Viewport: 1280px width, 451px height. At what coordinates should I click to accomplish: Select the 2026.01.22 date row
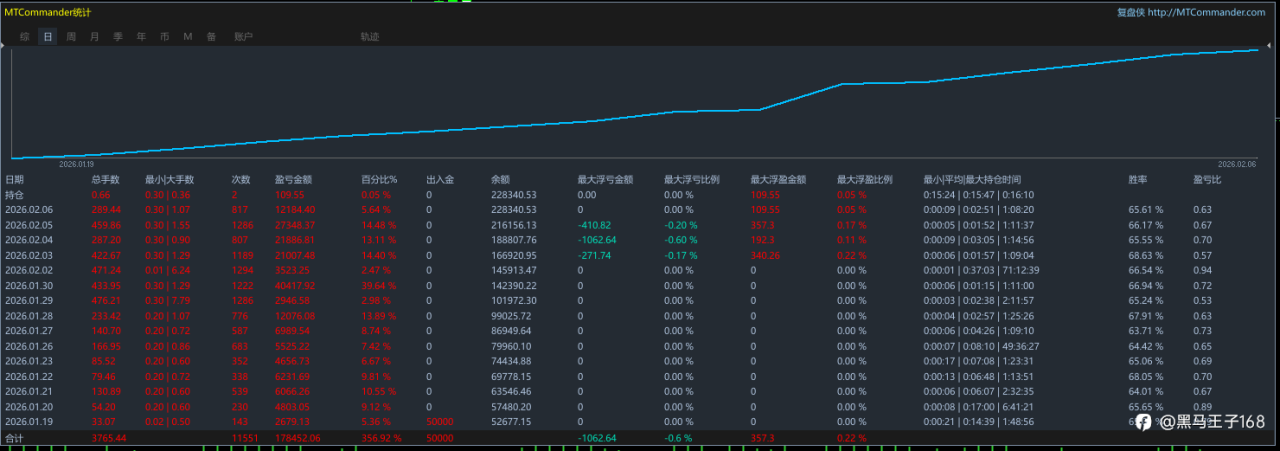(30, 376)
